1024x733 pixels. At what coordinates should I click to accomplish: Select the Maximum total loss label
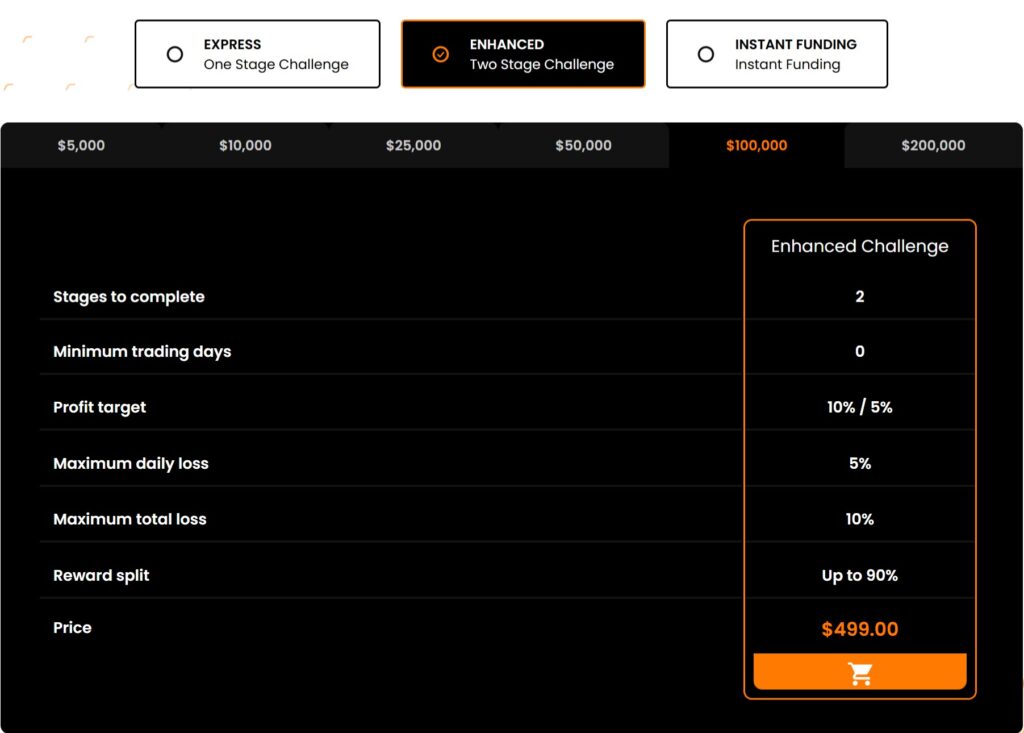130,520
